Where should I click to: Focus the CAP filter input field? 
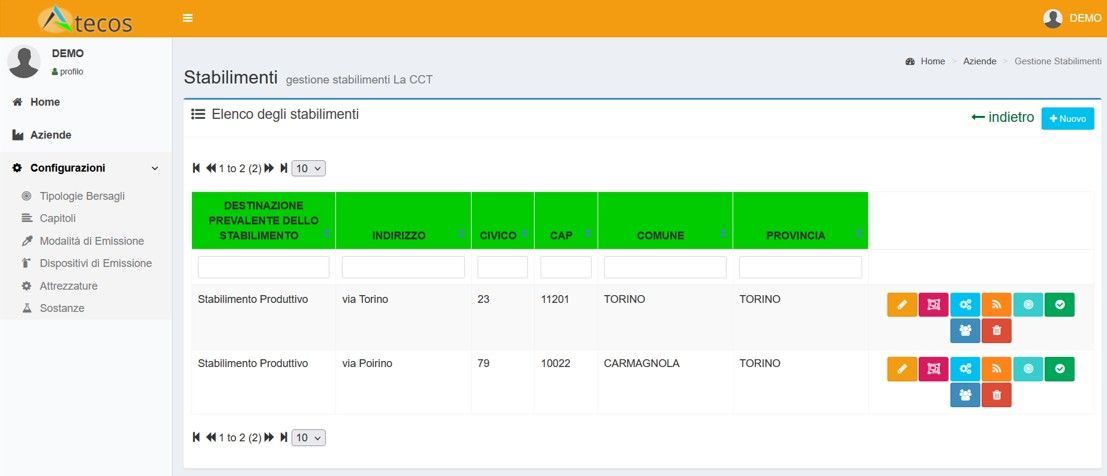pos(566,267)
